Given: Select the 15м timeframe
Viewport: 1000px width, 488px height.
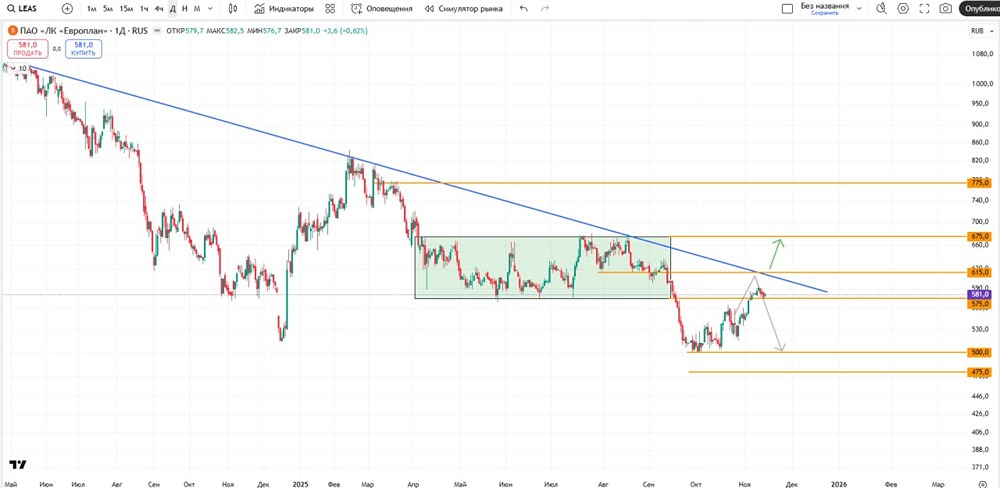Looking at the screenshot, I should pos(126,9).
